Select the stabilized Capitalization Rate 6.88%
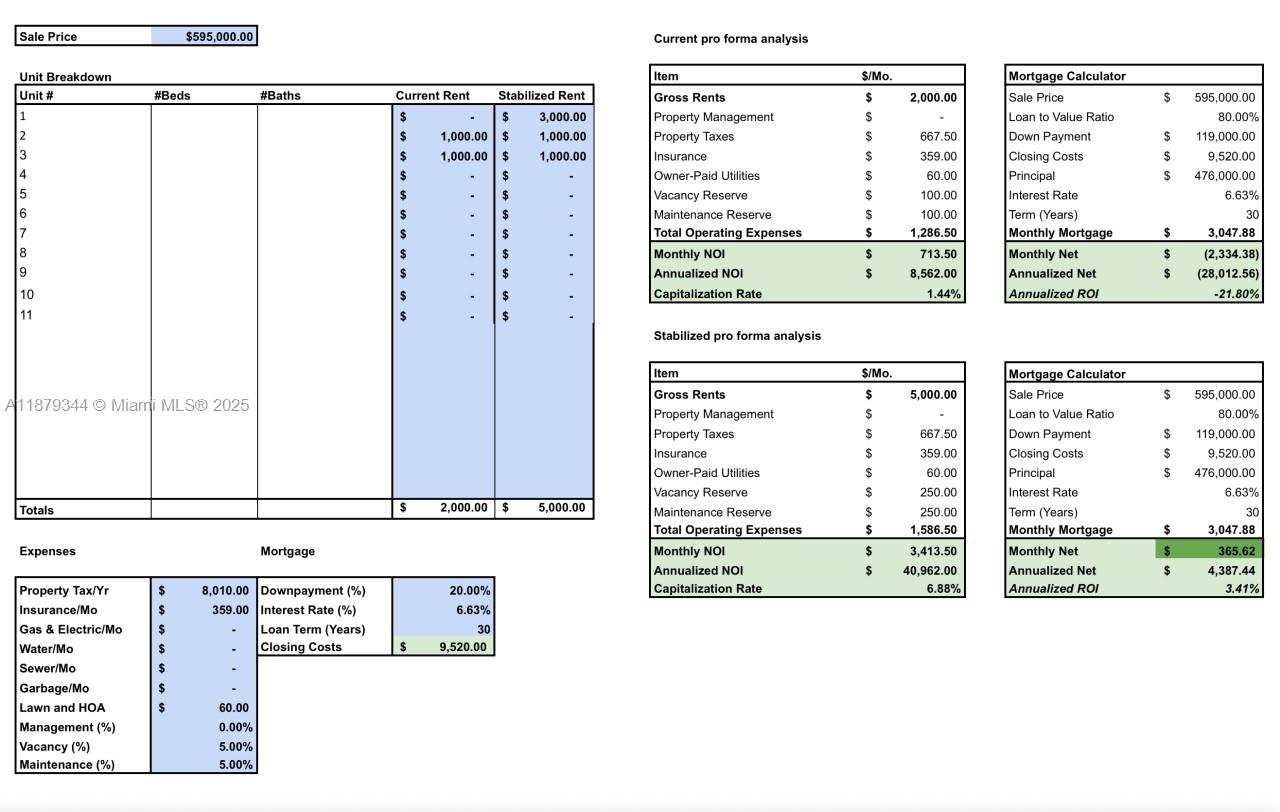Image resolution: width=1280 pixels, height=812 pixels. point(942,589)
